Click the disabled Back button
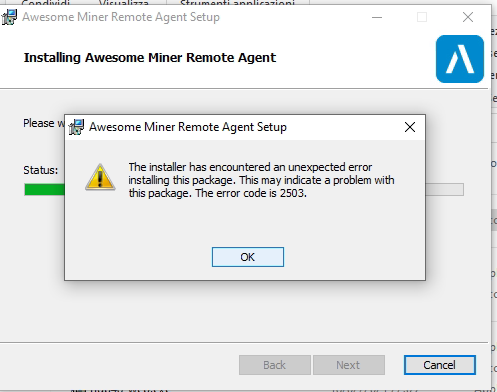This screenshot has height=392, width=497. click(x=275, y=365)
